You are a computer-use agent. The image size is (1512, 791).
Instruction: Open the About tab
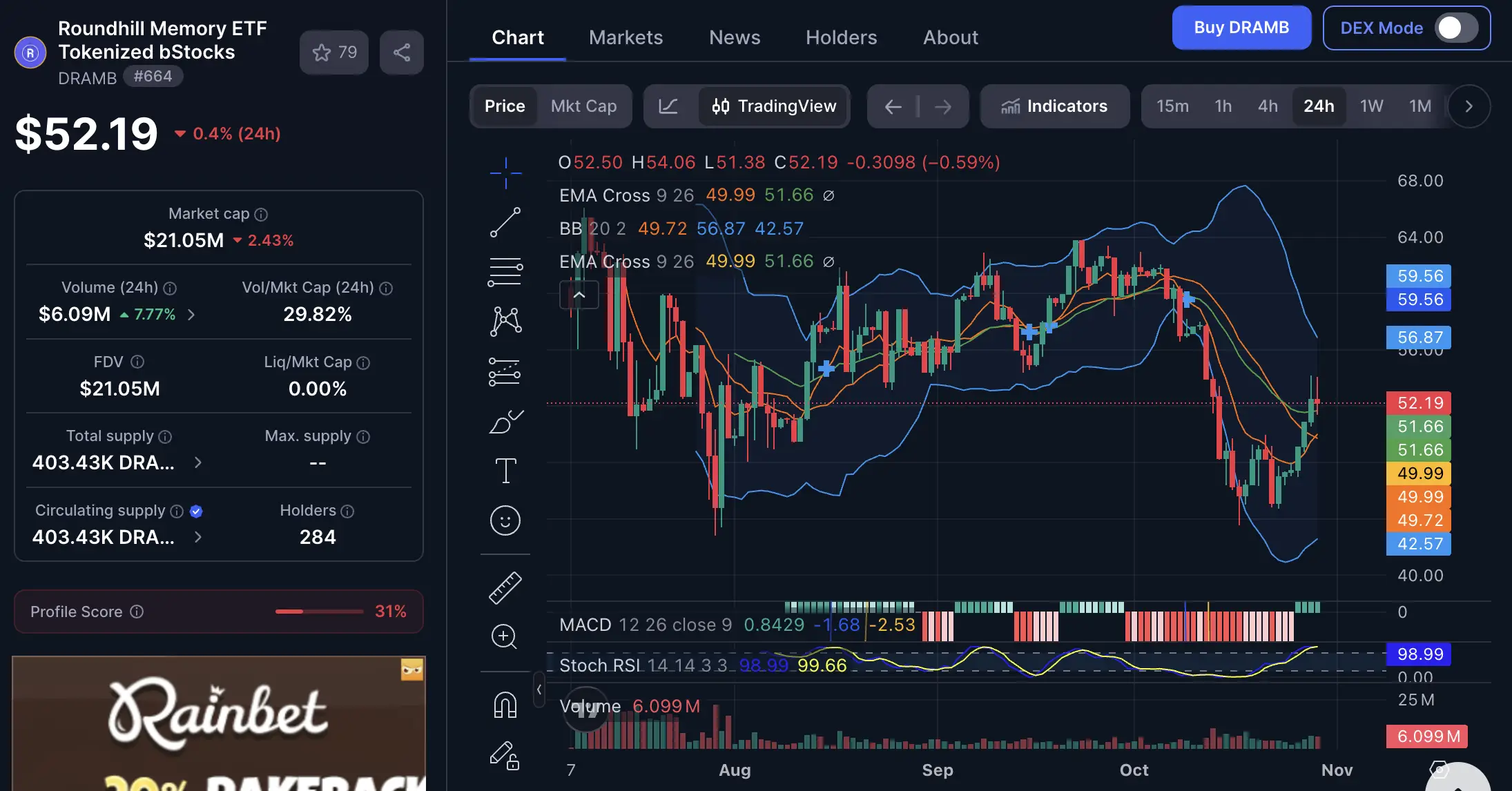pos(951,37)
